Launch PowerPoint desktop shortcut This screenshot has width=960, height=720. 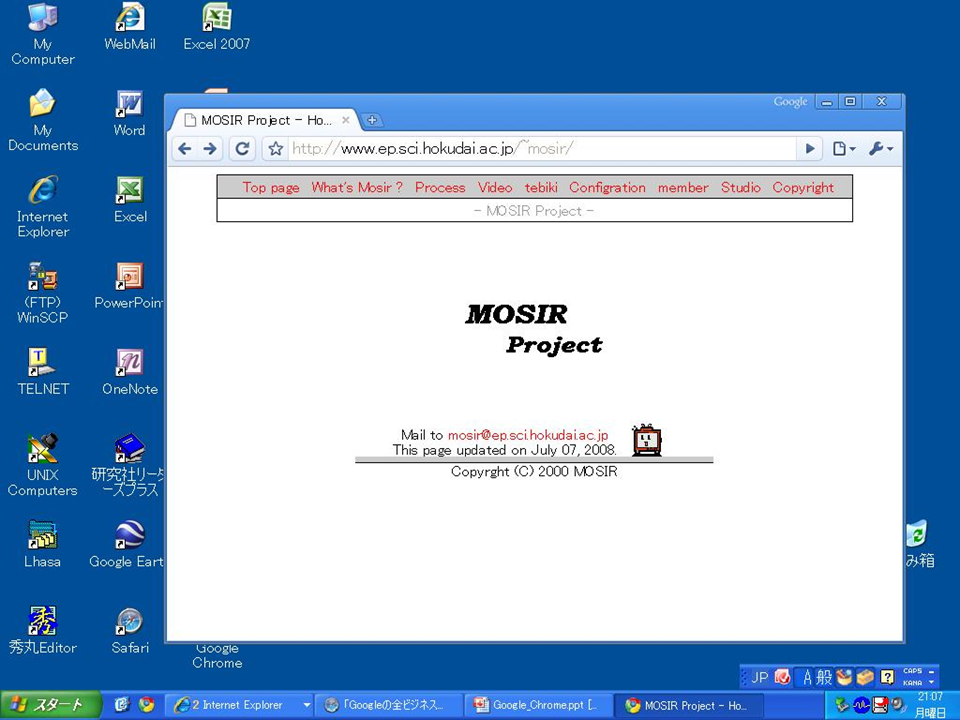click(x=130, y=286)
